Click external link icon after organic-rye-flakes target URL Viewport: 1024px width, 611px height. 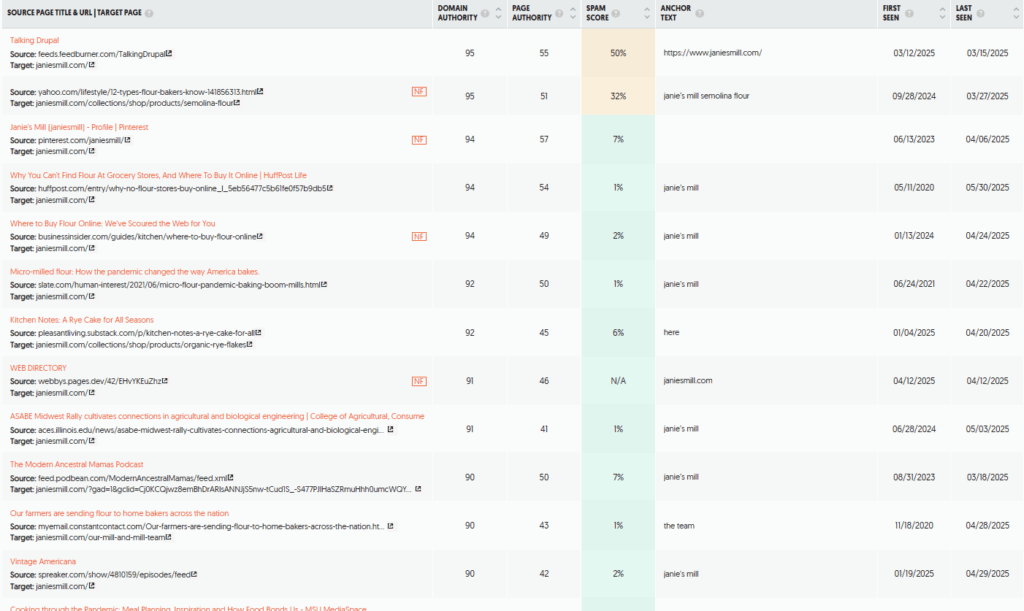(x=249, y=345)
